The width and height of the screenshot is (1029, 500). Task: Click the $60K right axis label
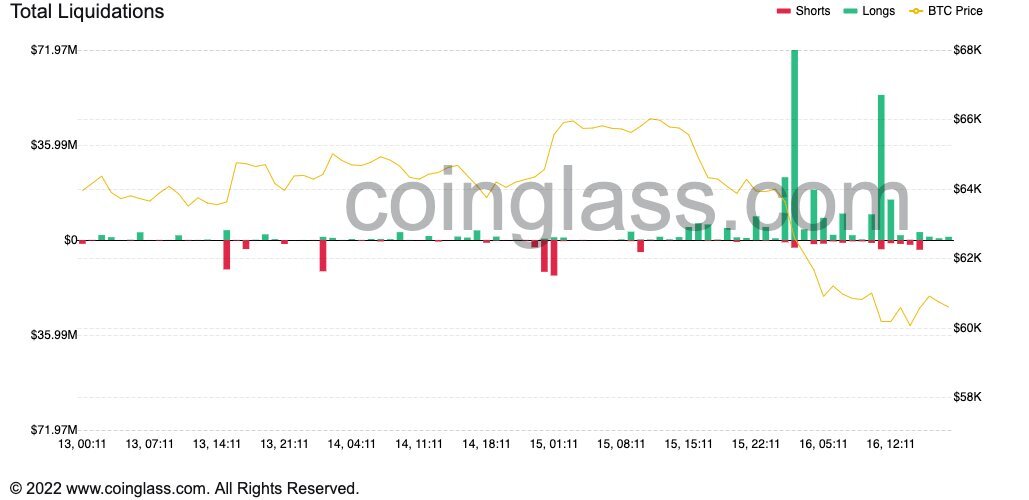(x=967, y=328)
